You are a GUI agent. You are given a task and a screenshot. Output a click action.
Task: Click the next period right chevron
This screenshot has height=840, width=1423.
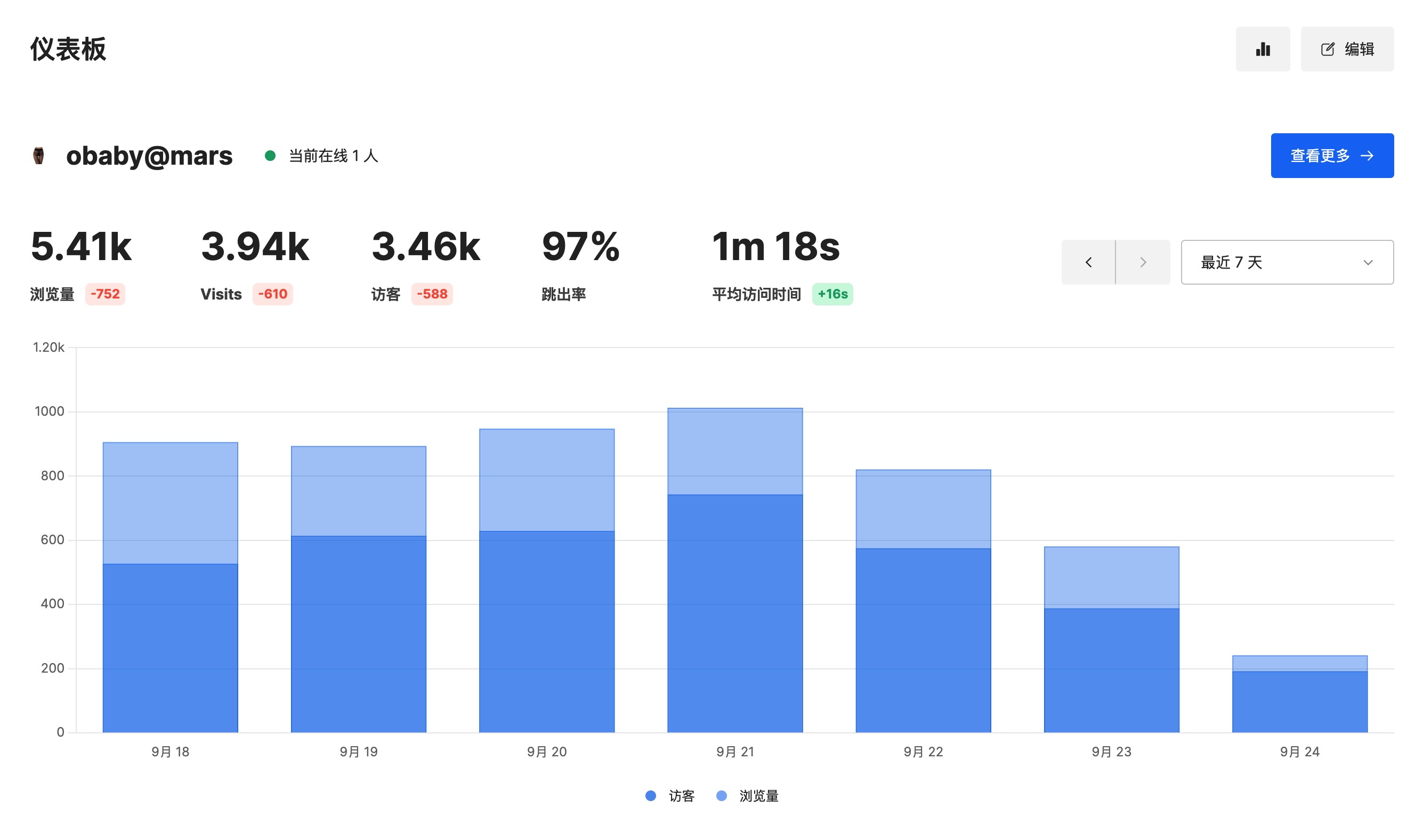pos(1142,262)
